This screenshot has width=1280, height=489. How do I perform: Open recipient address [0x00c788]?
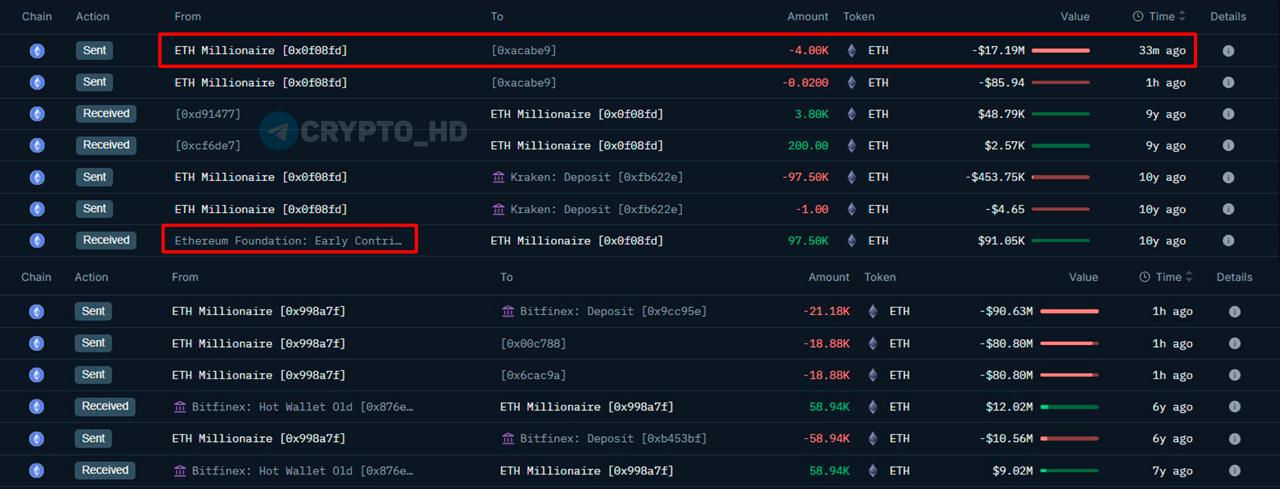pos(533,343)
